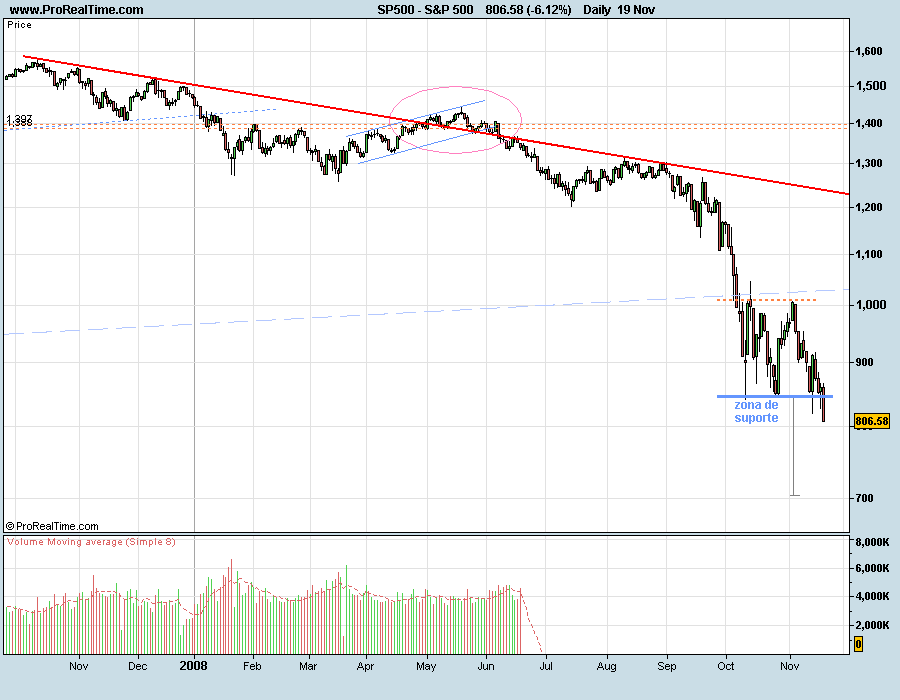900x700 pixels.
Task: Click the 2,000K volume axis label
Action: tap(872, 625)
